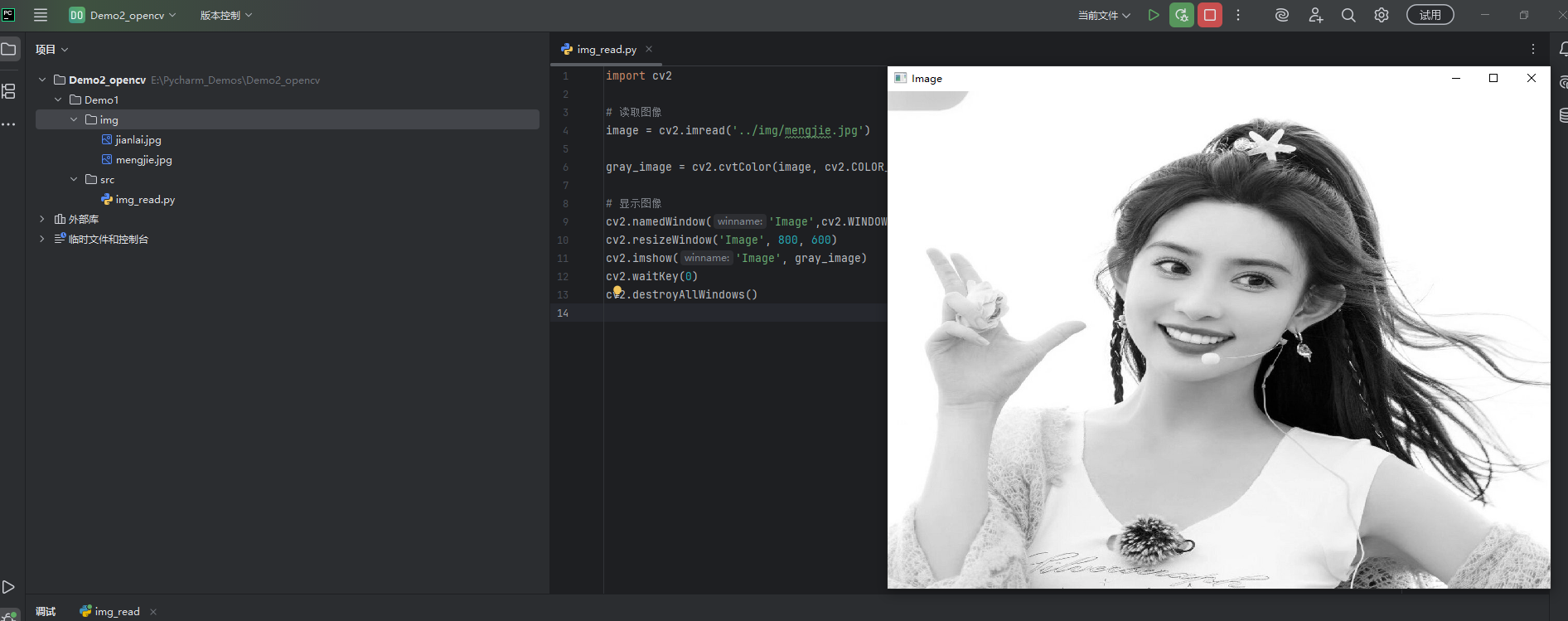Viewport: 1568px width, 621px height.
Task: Close the img_read.py editor tab
Action: 649,49
